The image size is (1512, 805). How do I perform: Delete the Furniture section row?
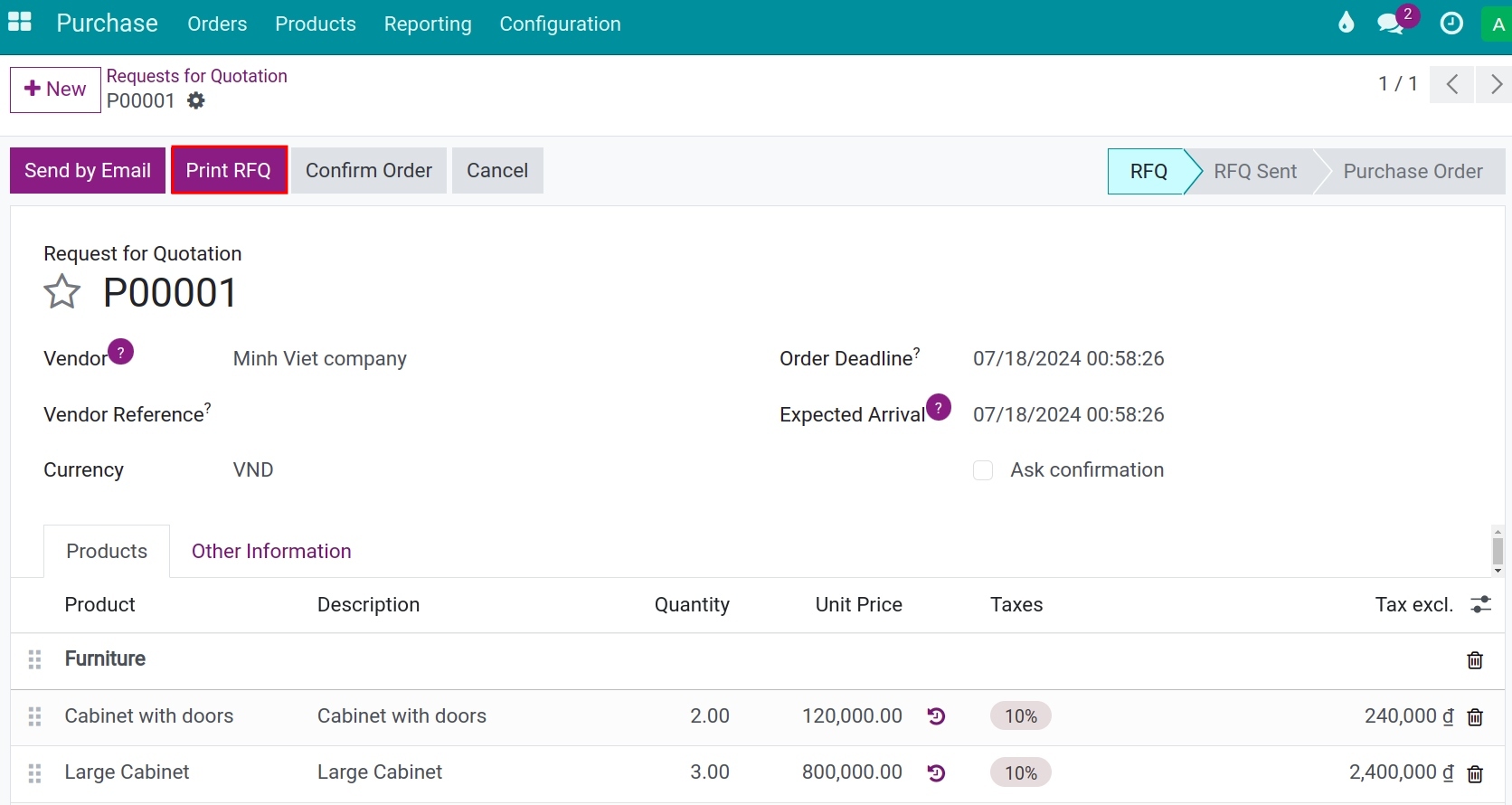[x=1475, y=660]
